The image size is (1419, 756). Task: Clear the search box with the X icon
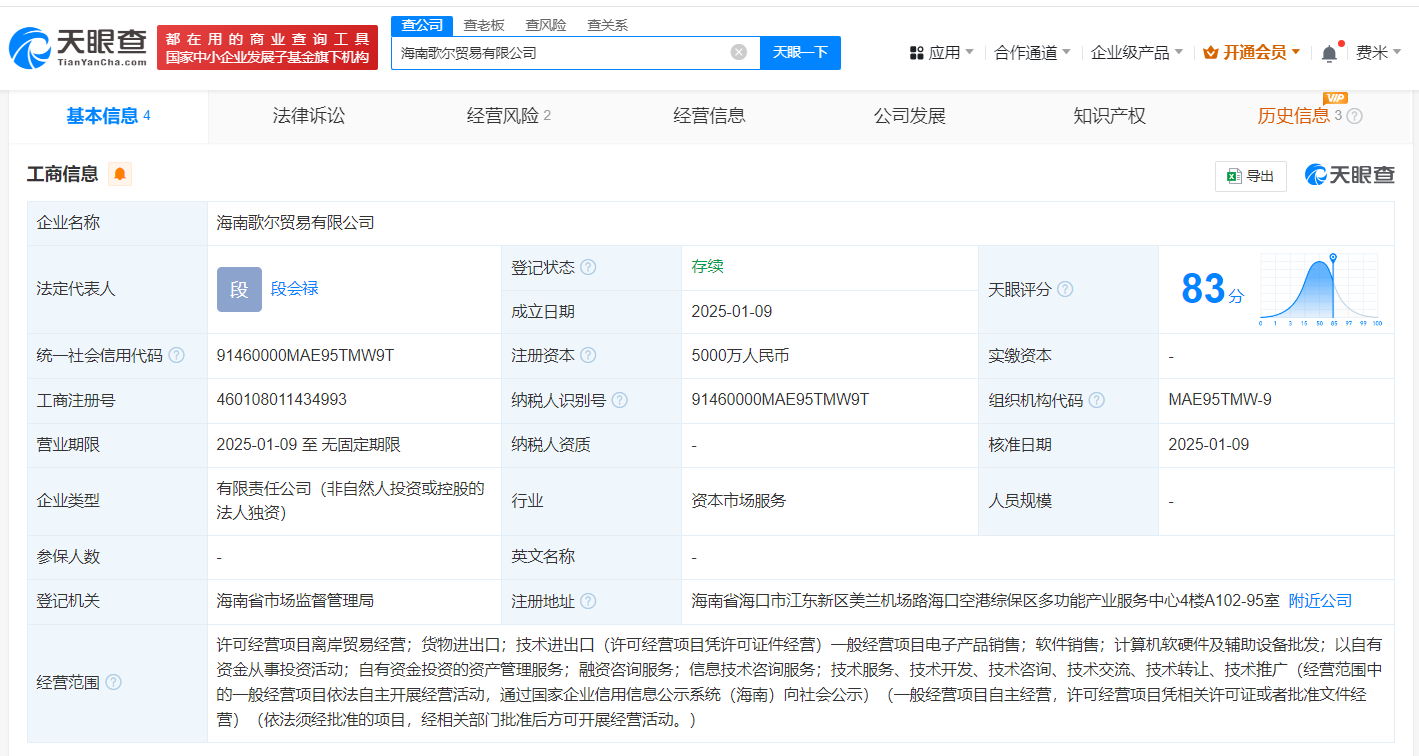pyautogui.click(x=738, y=52)
